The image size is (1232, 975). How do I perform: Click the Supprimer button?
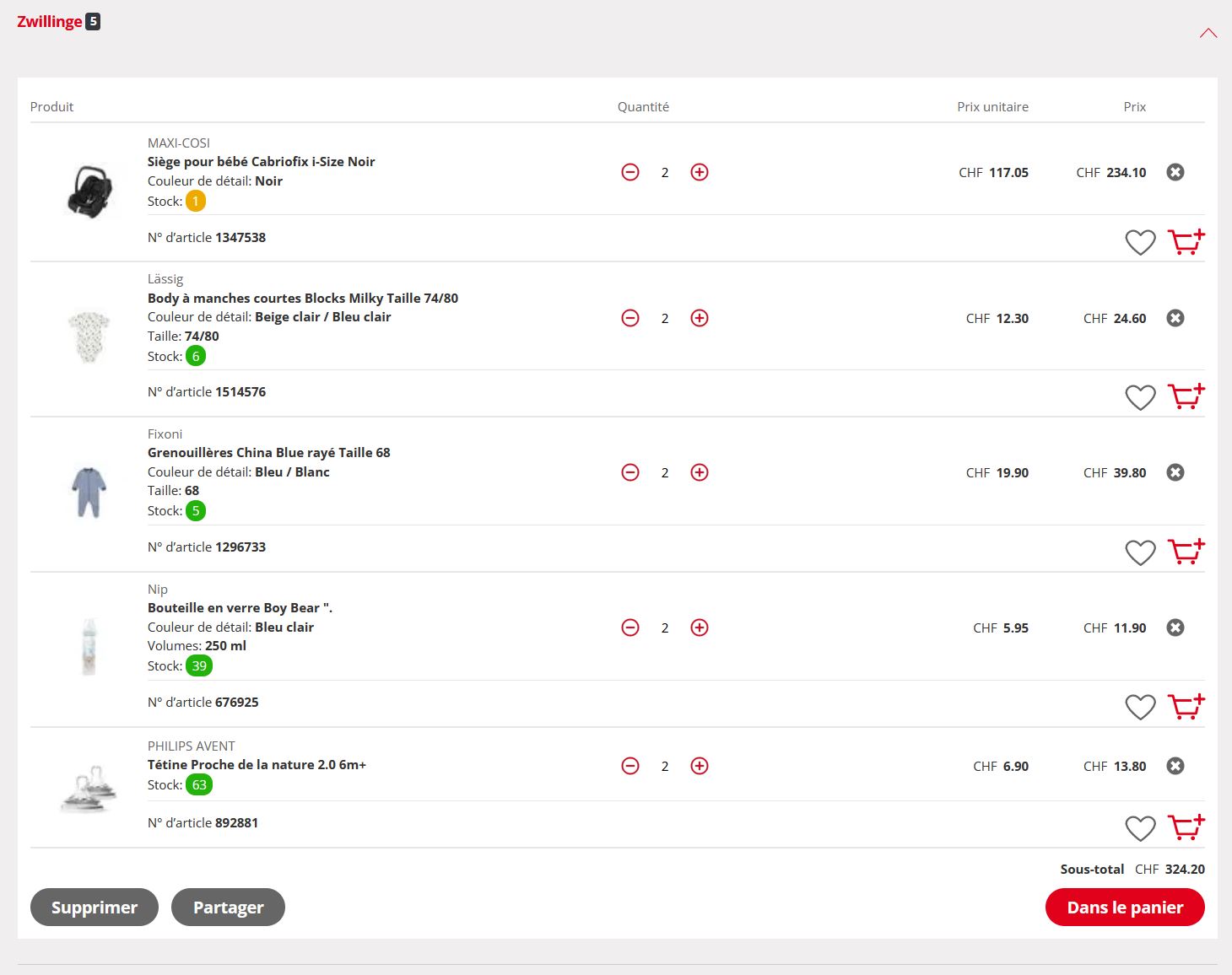(x=95, y=908)
